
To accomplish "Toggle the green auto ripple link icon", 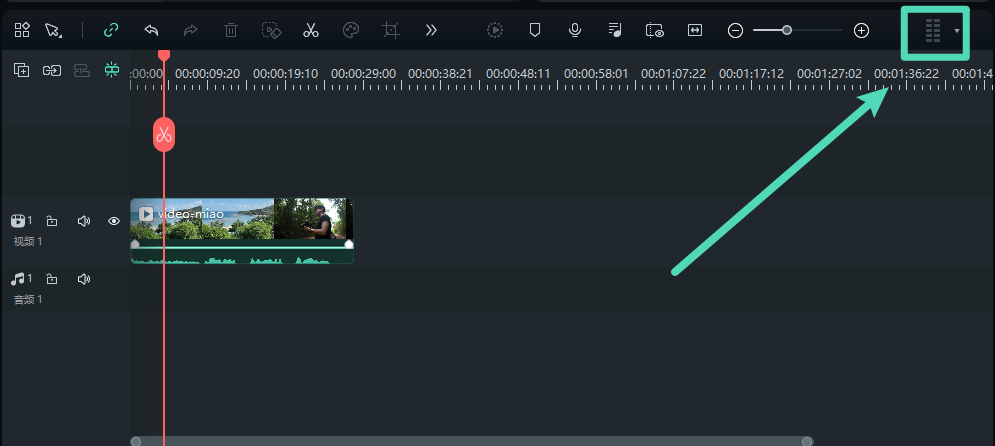I will click(111, 31).
